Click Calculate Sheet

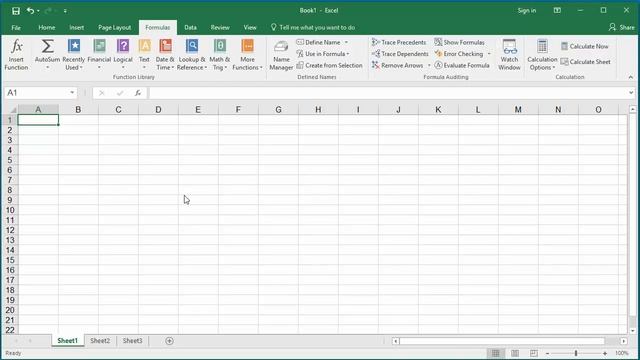pyautogui.click(x=585, y=62)
